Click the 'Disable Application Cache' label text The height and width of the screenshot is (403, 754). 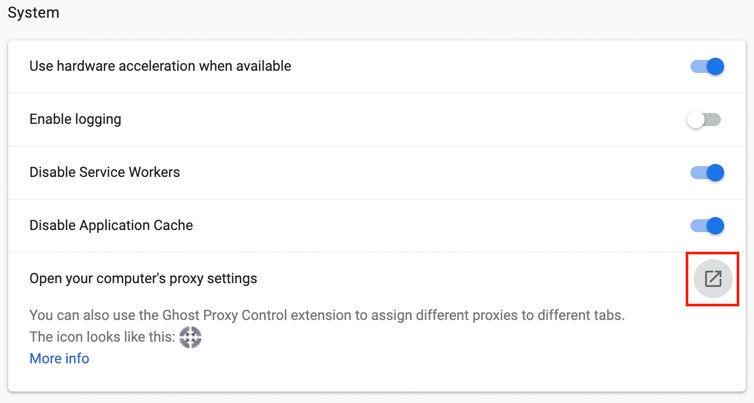(x=111, y=225)
